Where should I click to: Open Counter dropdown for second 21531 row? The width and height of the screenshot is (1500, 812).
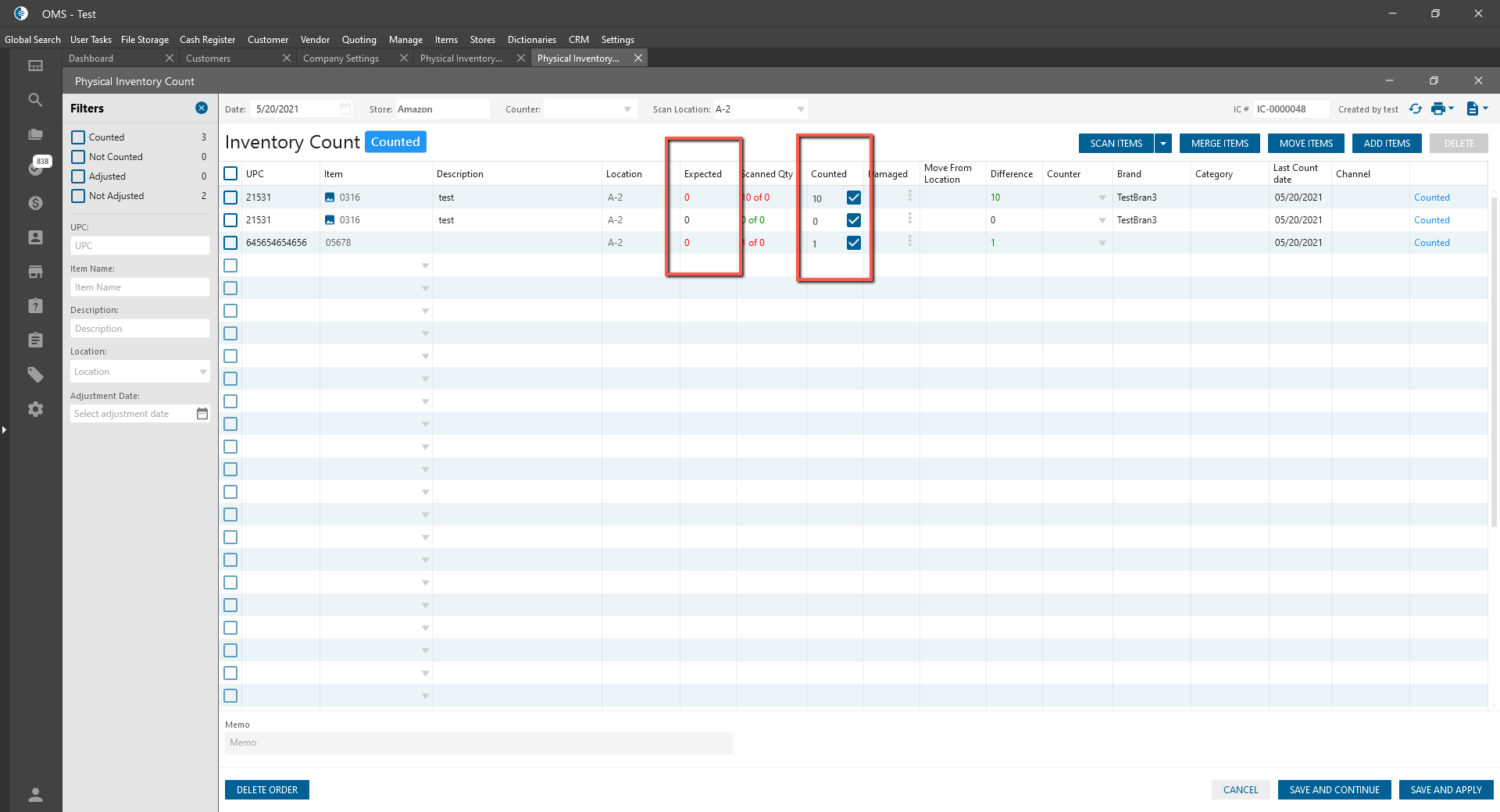pos(1102,221)
